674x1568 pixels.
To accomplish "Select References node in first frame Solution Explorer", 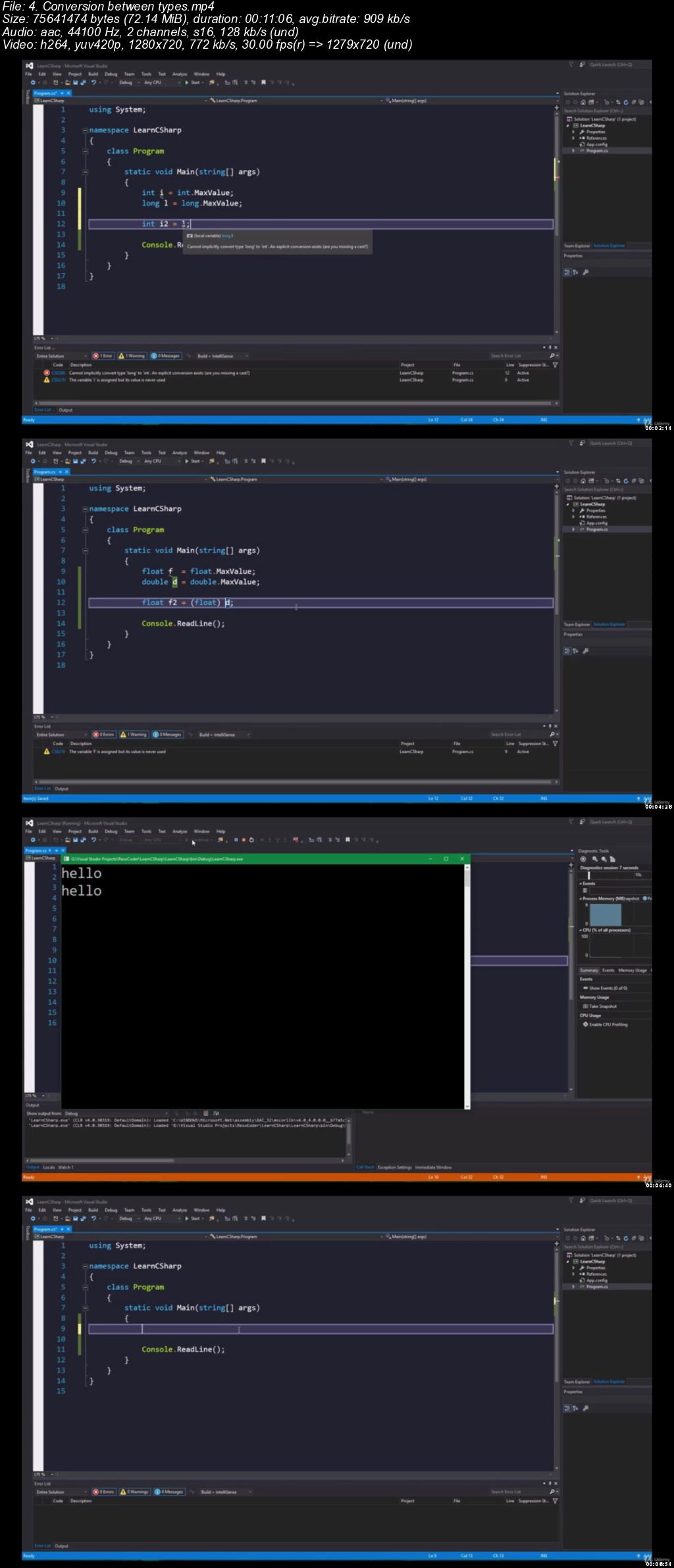I will point(596,138).
